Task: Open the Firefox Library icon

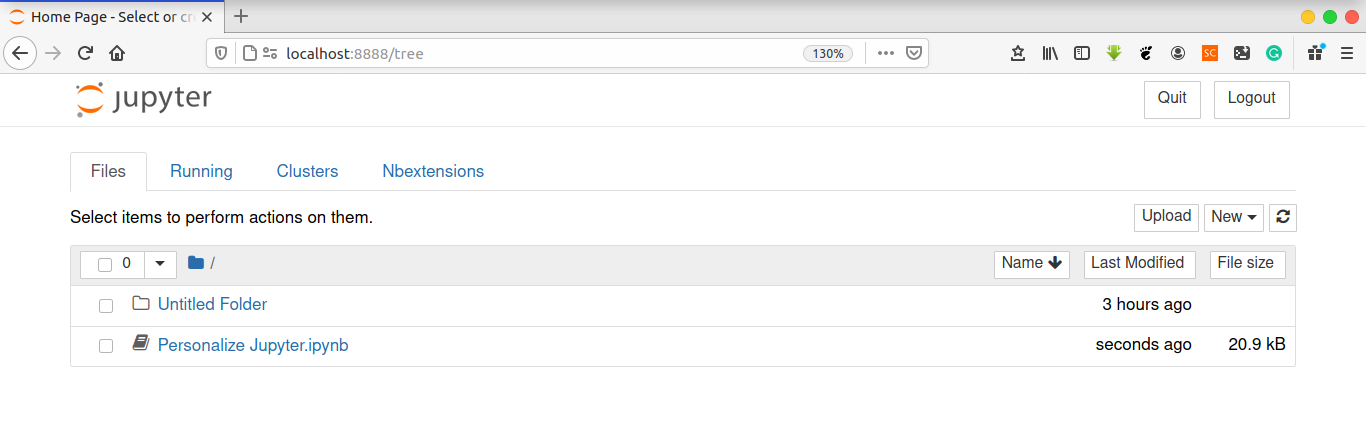Action: (x=1050, y=53)
